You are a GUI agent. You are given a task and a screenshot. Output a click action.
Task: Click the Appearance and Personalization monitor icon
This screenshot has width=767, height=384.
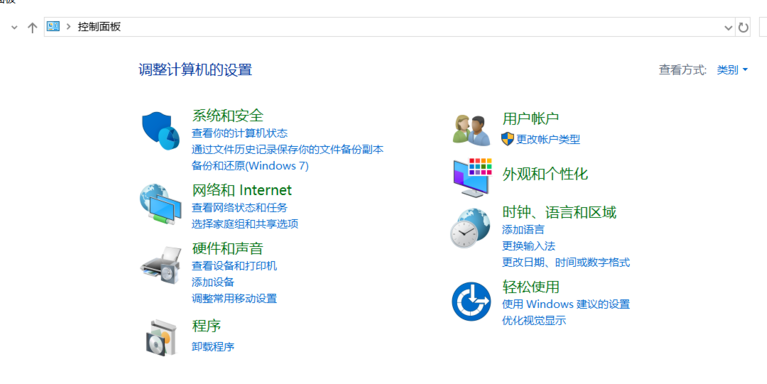(x=472, y=177)
